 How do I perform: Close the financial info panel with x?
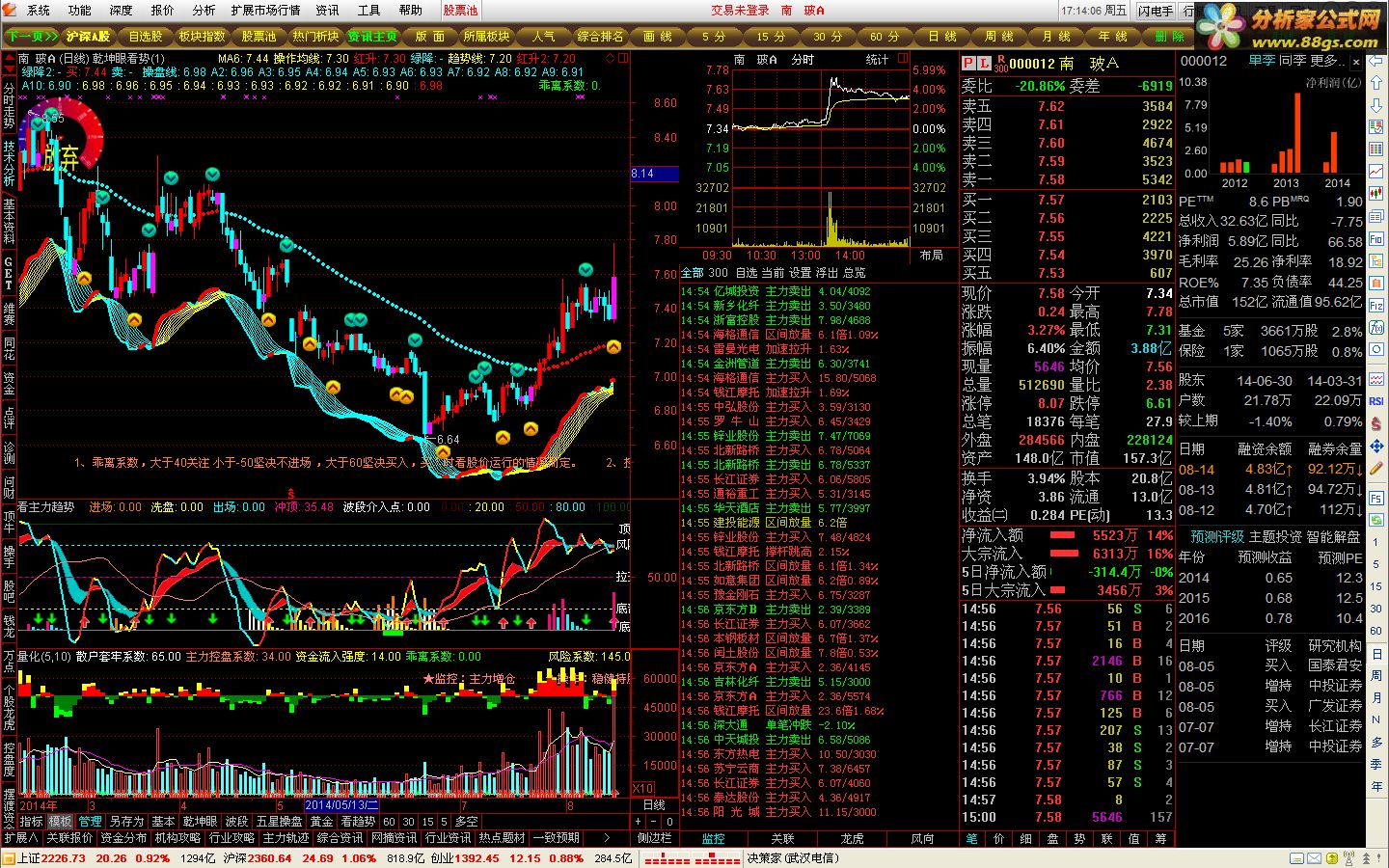point(1355,61)
